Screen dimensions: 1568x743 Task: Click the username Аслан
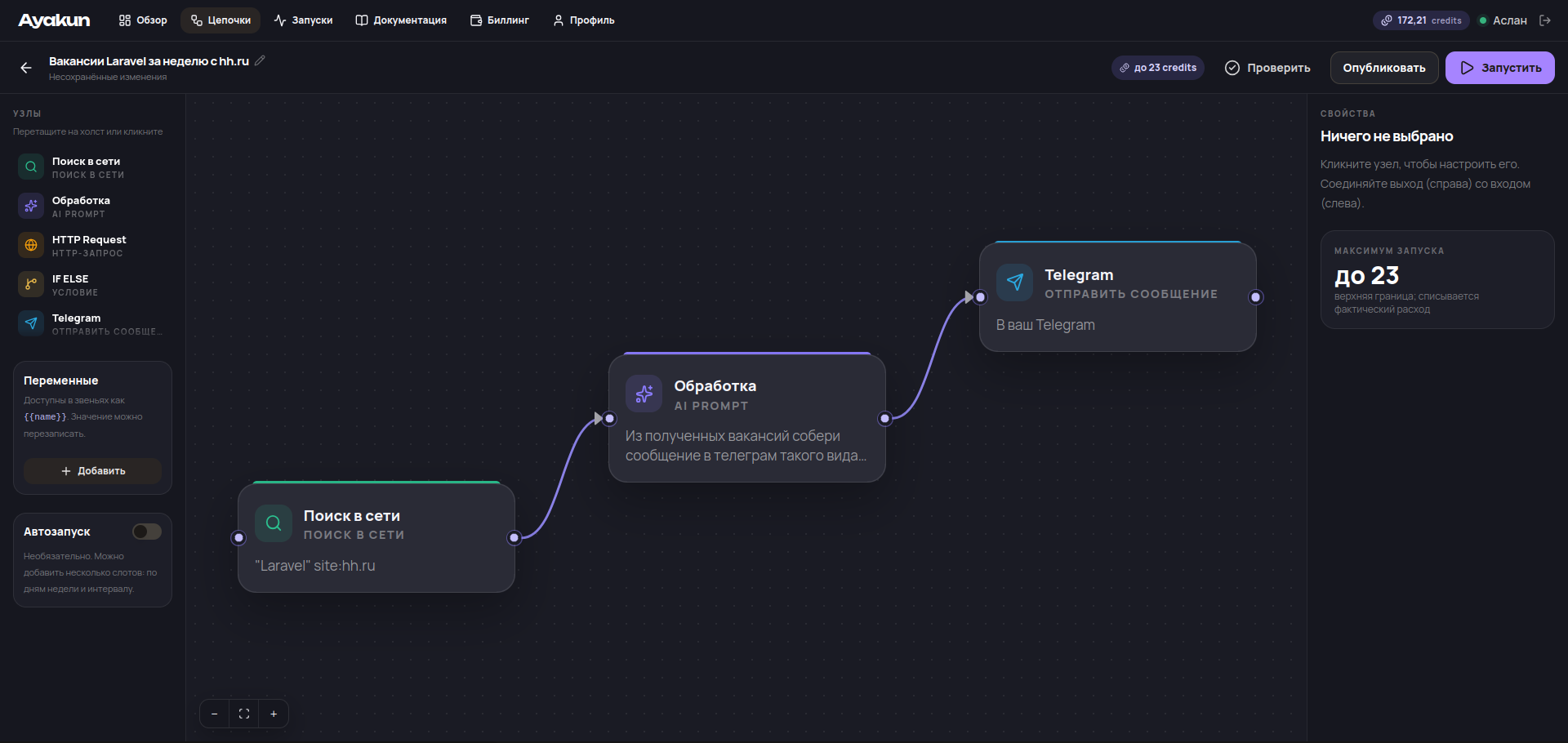click(1509, 20)
